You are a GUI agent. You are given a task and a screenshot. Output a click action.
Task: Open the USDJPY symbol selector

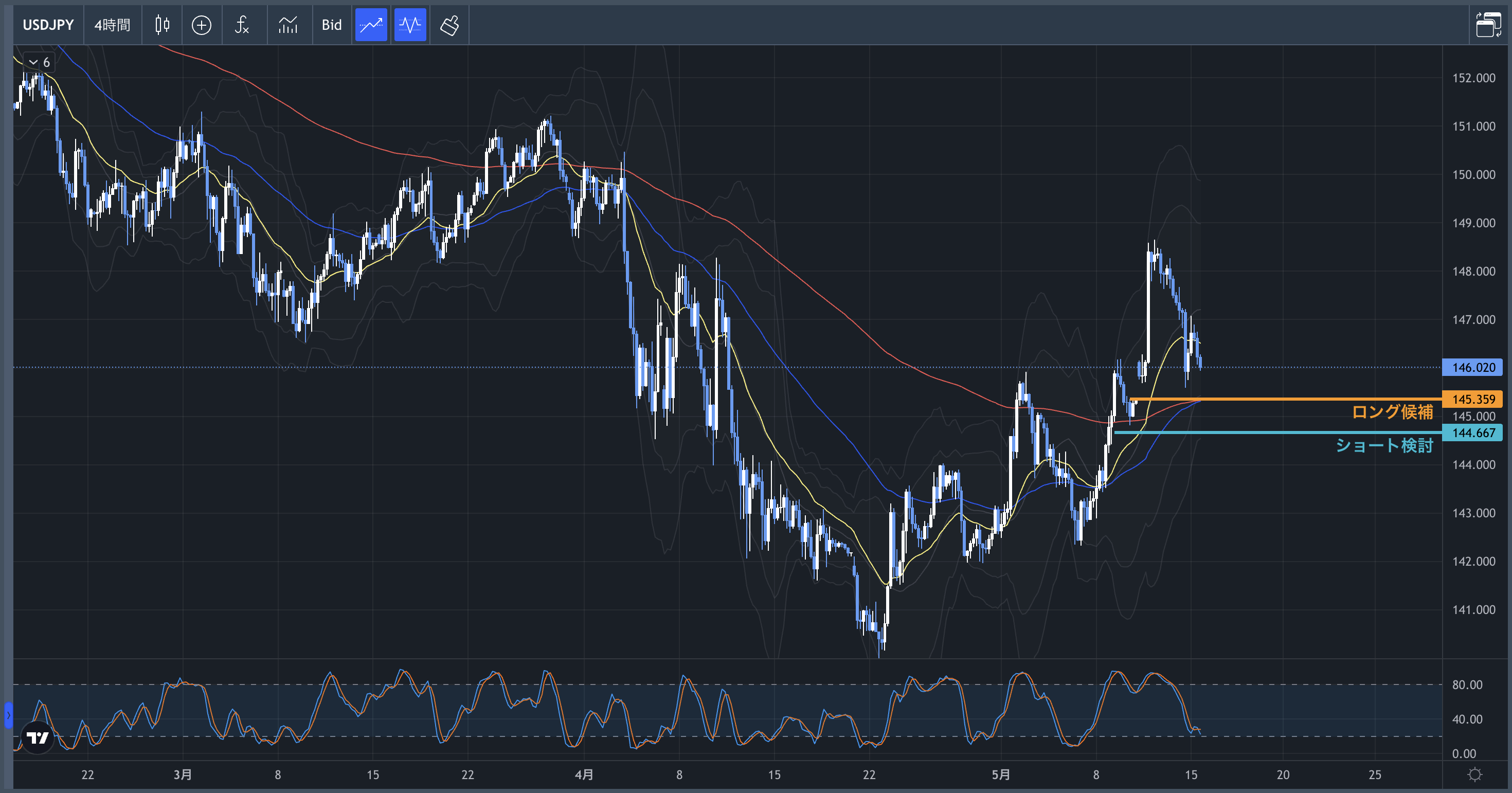coord(48,25)
